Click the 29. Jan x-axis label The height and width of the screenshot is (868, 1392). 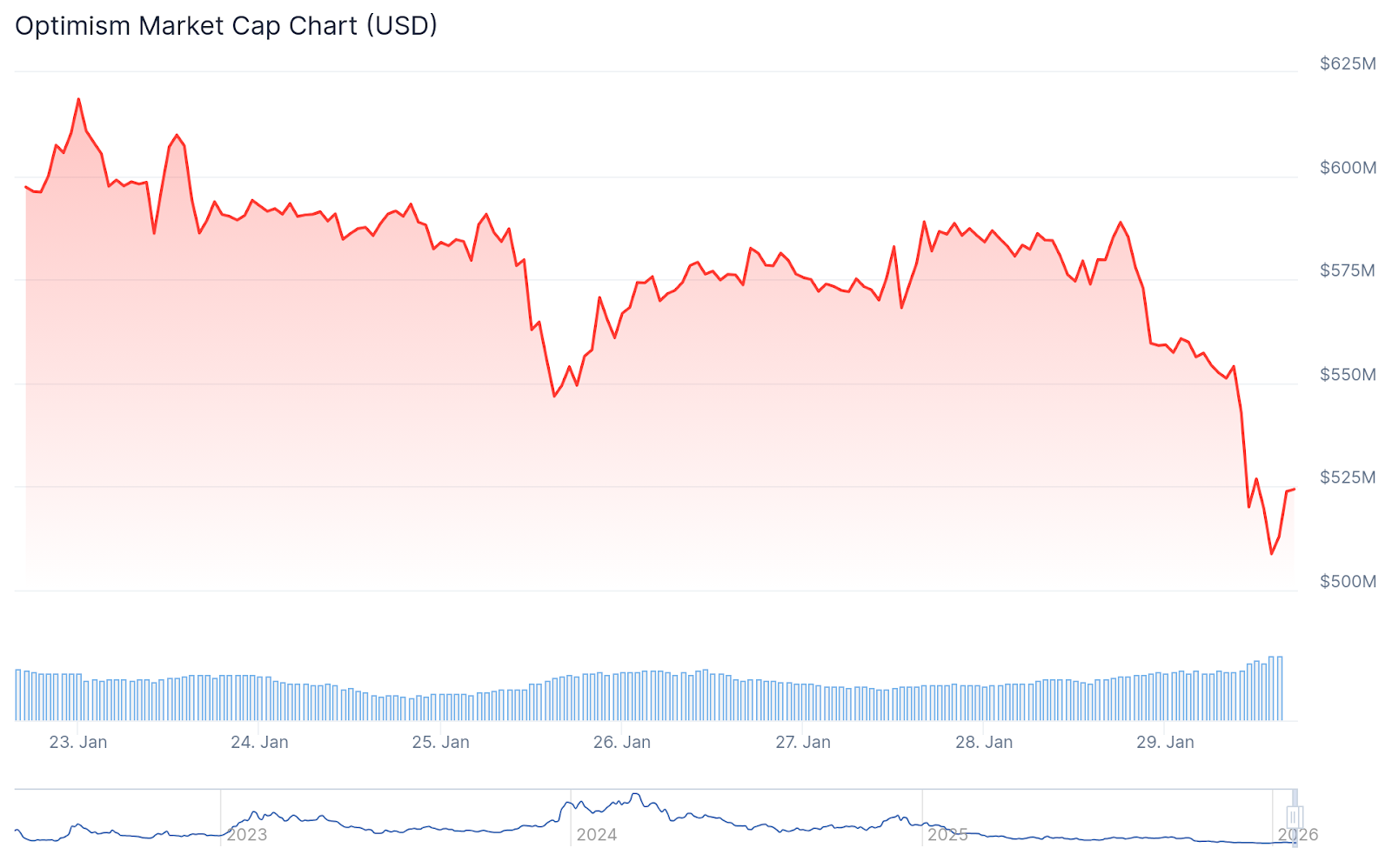click(1165, 743)
